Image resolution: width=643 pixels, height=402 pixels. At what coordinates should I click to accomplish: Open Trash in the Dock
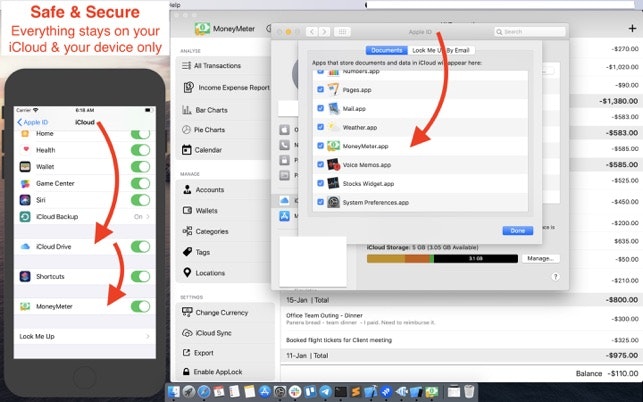point(469,392)
